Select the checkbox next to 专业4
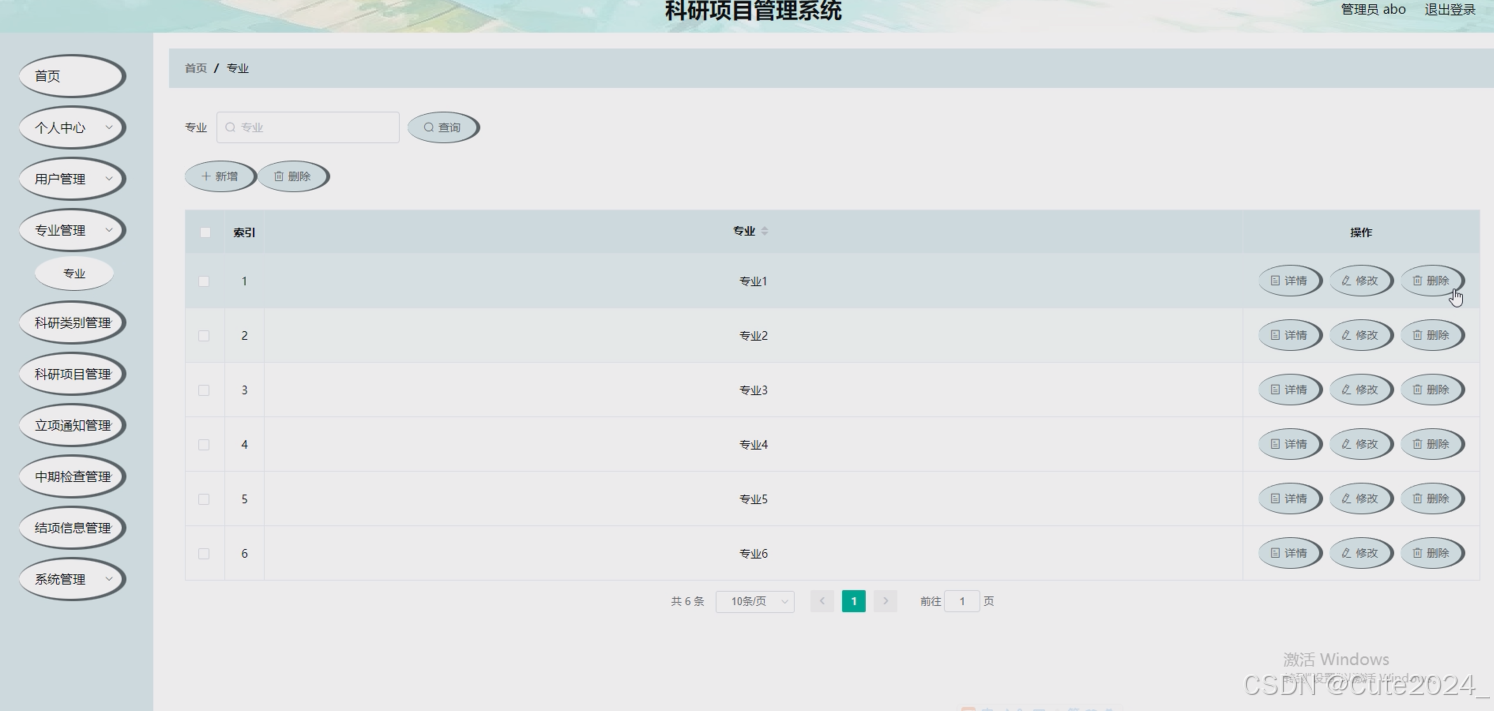Image resolution: width=1494 pixels, height=711 pixels. coord(204,444)
